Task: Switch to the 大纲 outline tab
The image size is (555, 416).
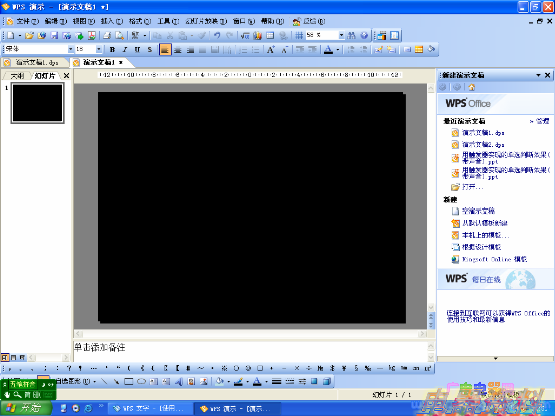Action: (17, 76)
